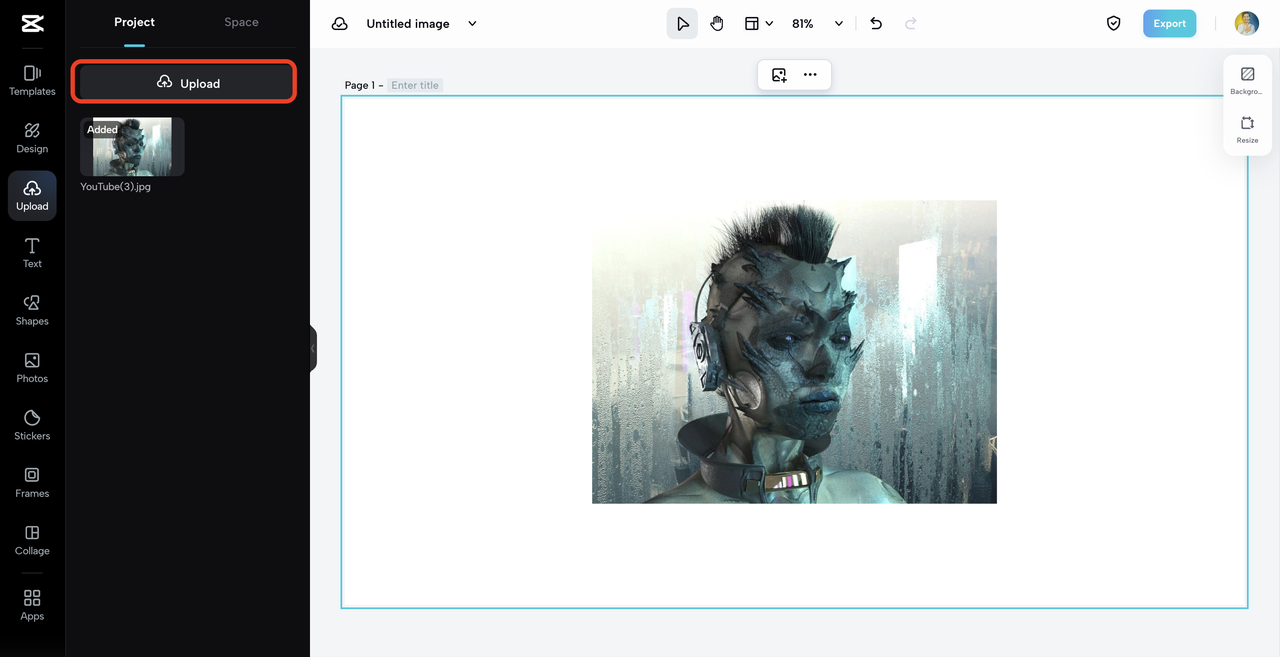1280x657 pixels.
Task: Open the Resize canvas option
Action: tap(1247, 130)
